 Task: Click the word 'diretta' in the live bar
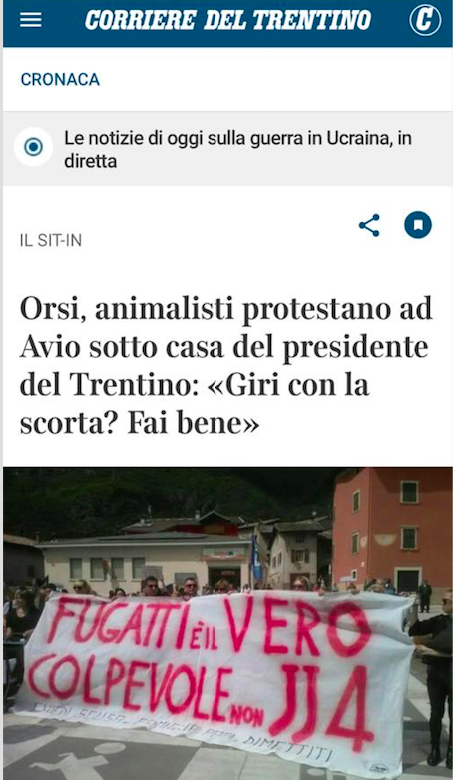91,162
